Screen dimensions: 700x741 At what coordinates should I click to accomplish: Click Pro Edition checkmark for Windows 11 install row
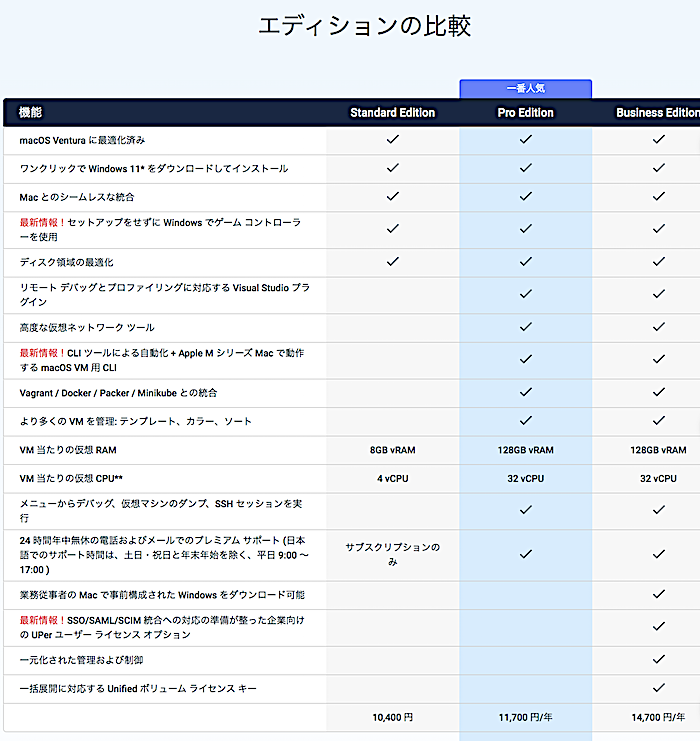(x=525, y=168)
